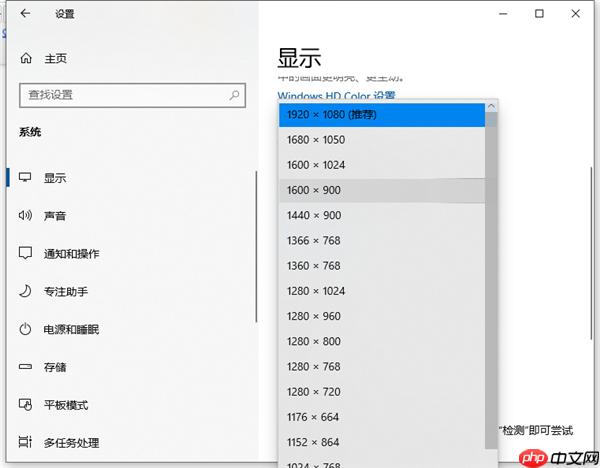
Task: Select 1366 × 768 resolution
Action: (x=382, y=241)
